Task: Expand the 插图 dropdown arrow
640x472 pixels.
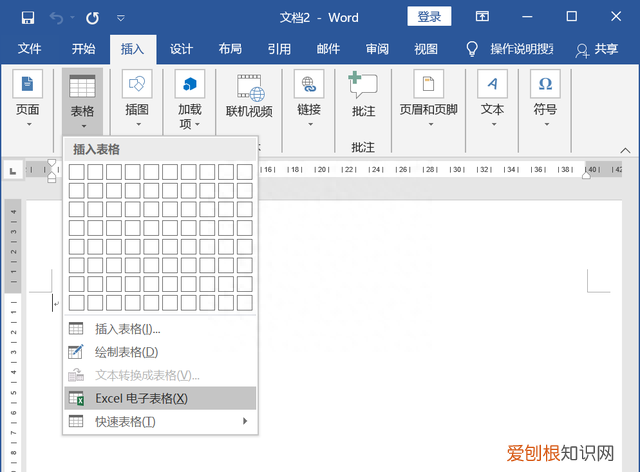Action: click(x=138, y=124)
